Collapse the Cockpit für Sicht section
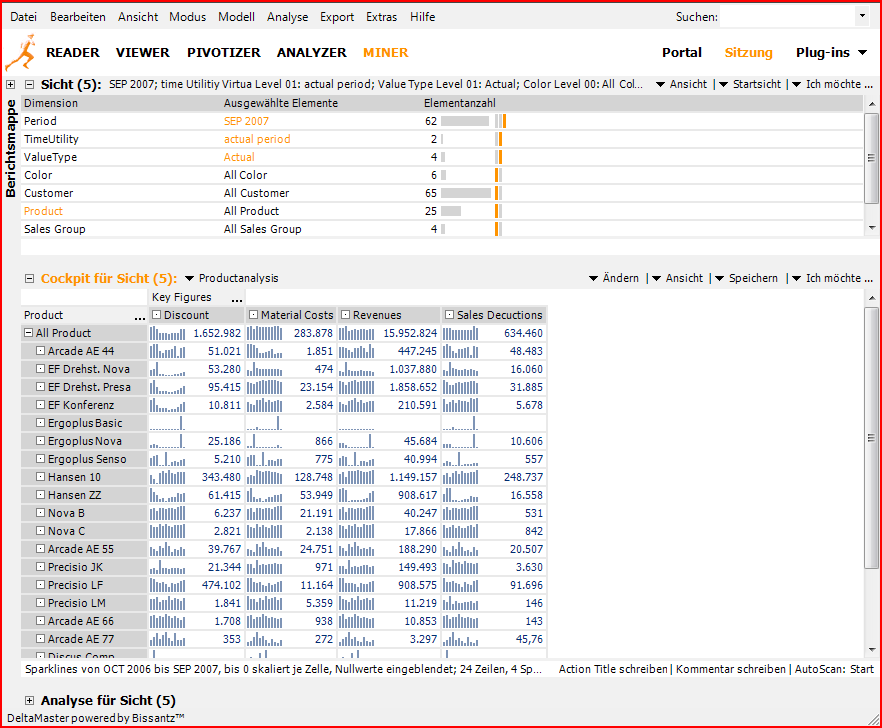Viewport: 882px width, 728px height. tap(30, 278)
